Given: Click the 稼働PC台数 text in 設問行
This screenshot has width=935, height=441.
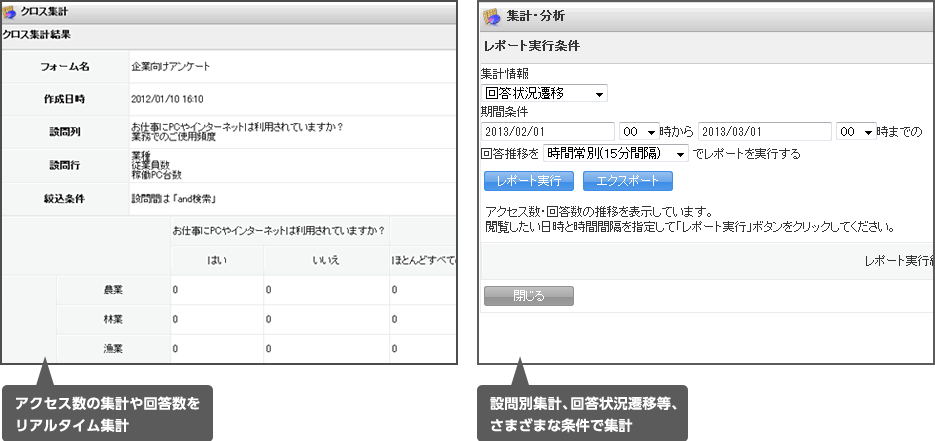Looking at the screenshot, I should pyautogui.click(x=156, y=175).
